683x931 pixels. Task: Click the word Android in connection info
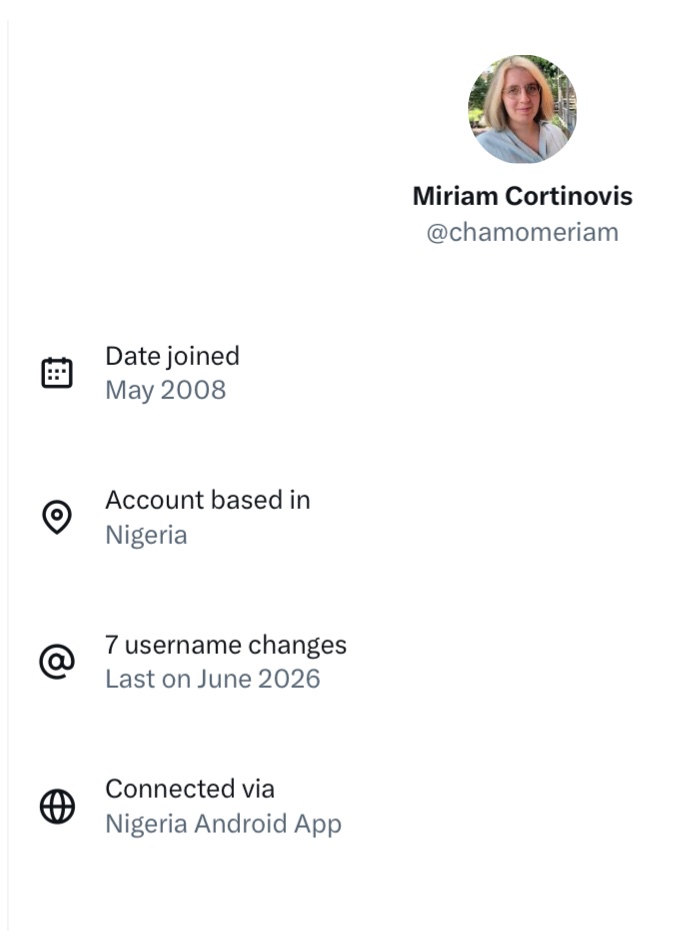(x=241, y=824)
